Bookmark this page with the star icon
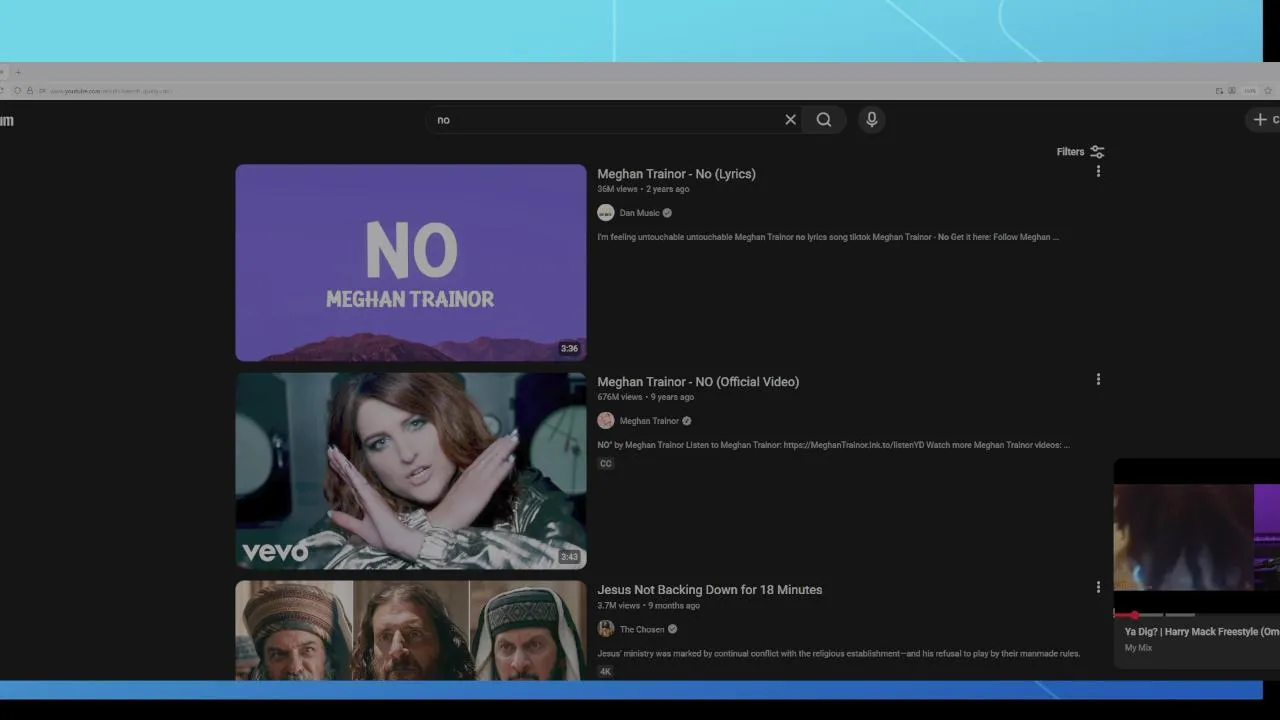Image resolution: width=1280 pixels, height=720 pixels. tap(1268, 91)
